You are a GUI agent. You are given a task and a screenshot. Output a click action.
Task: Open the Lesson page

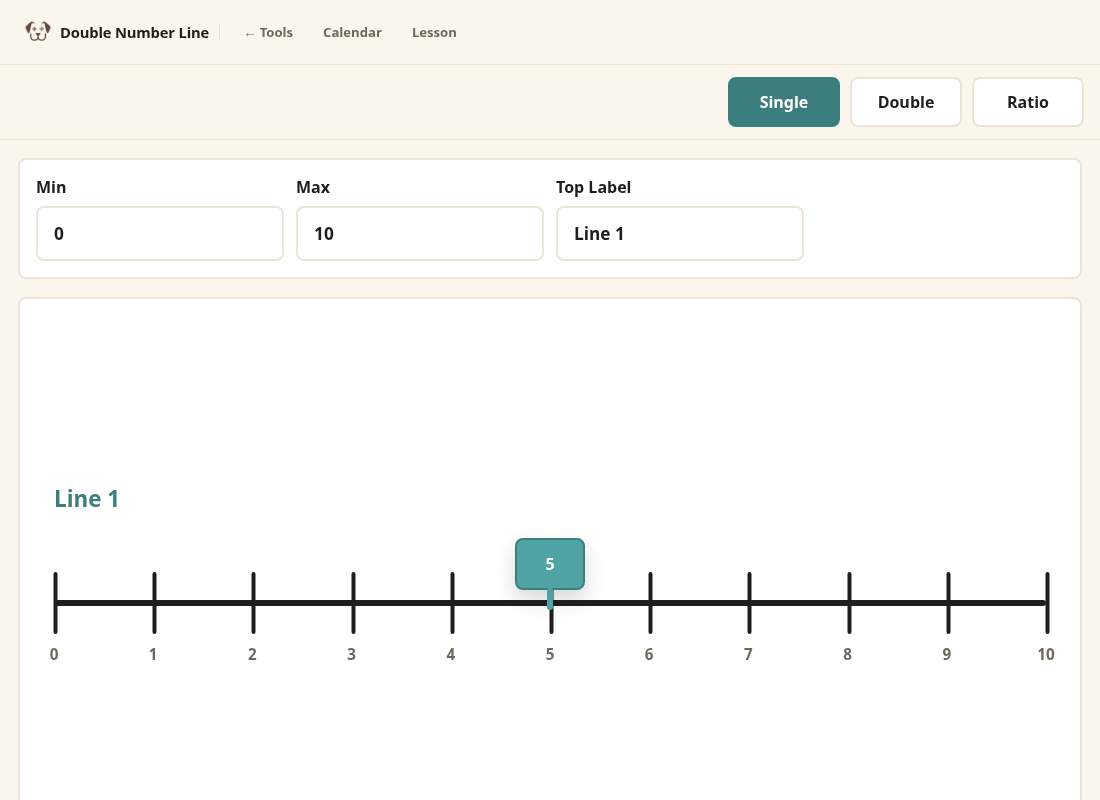point(434,32)
